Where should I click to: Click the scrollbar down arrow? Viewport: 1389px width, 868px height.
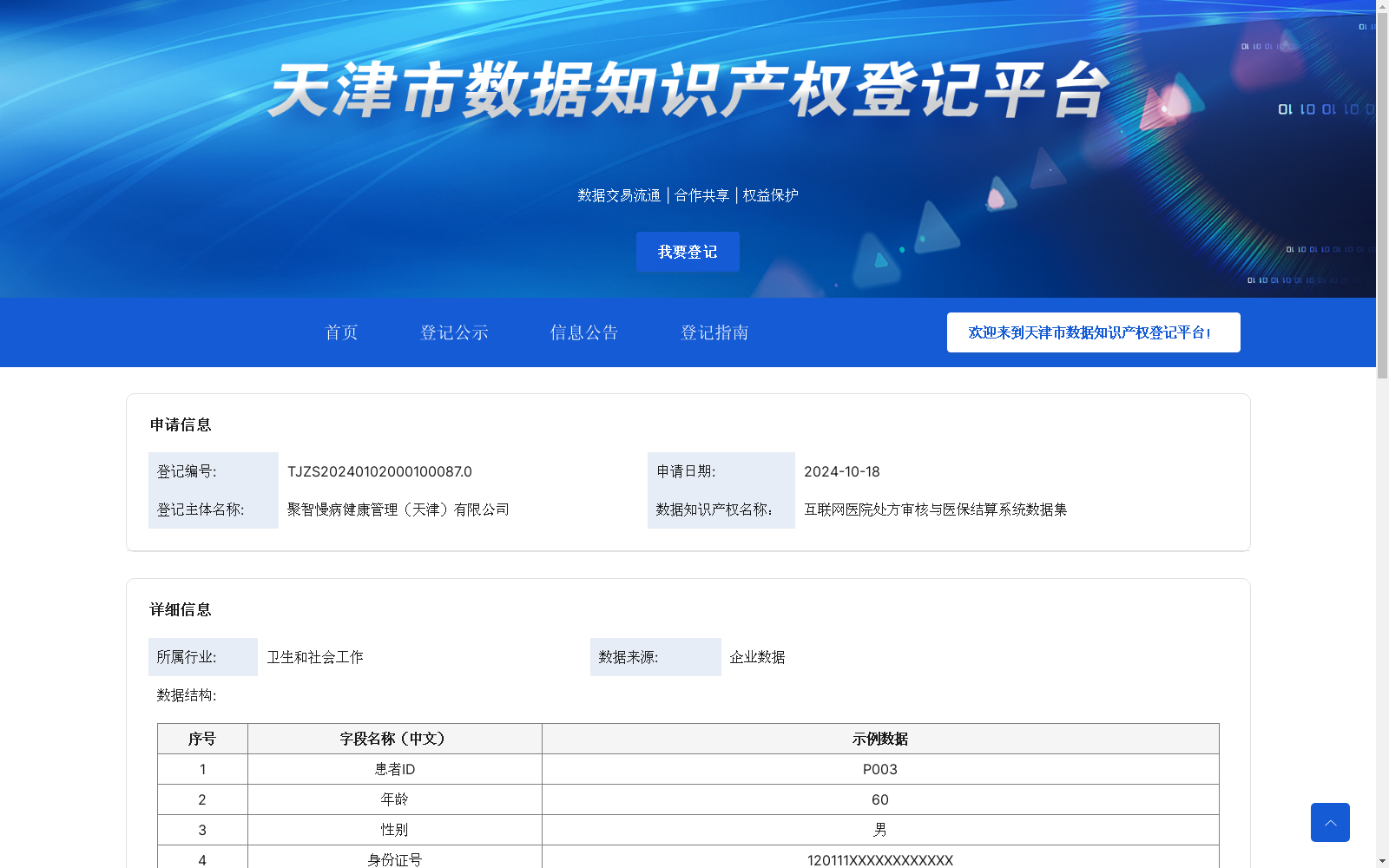(1382, 861)
